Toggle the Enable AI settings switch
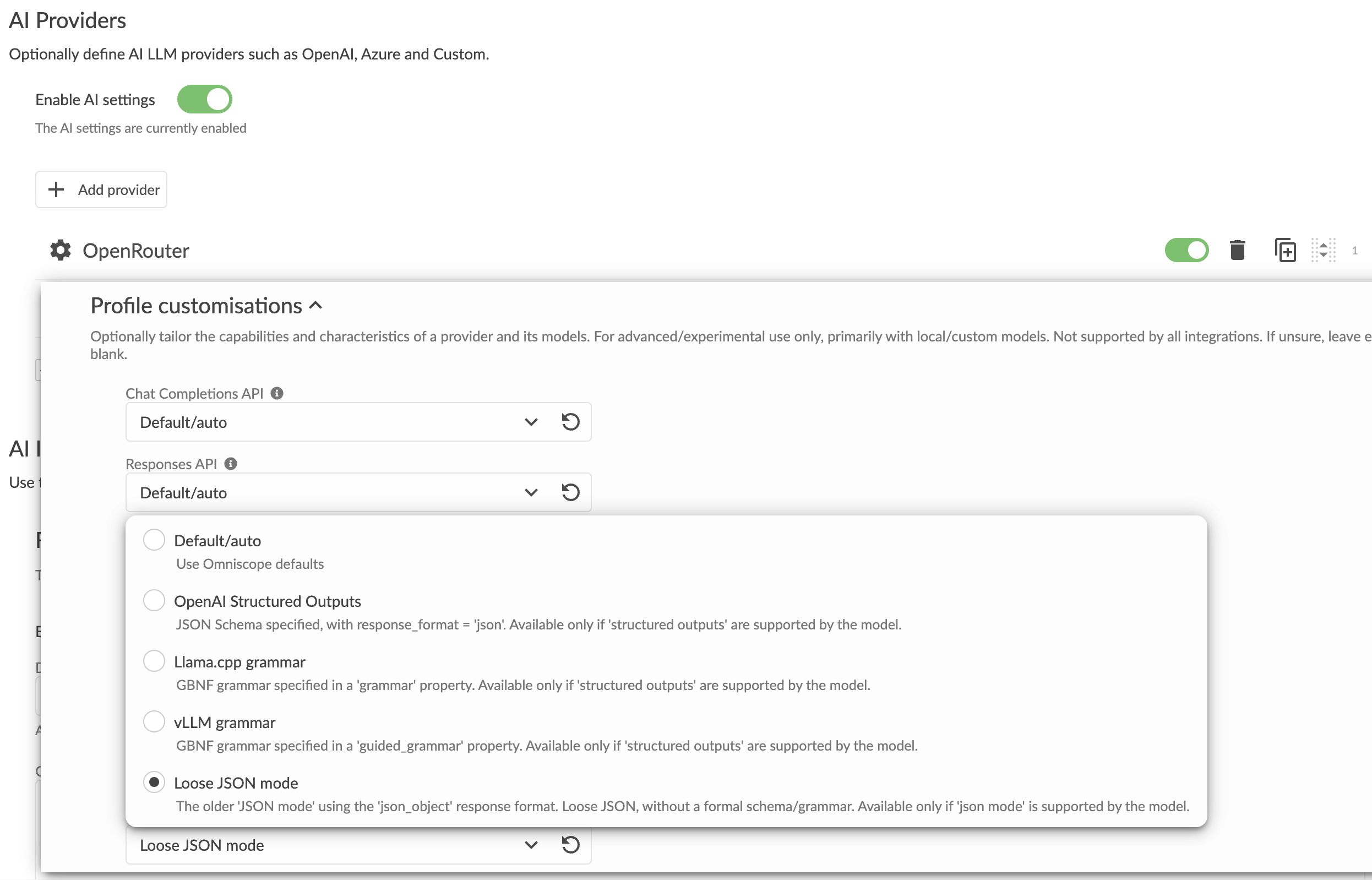The image size is (1372, 880). pos(204,100)
